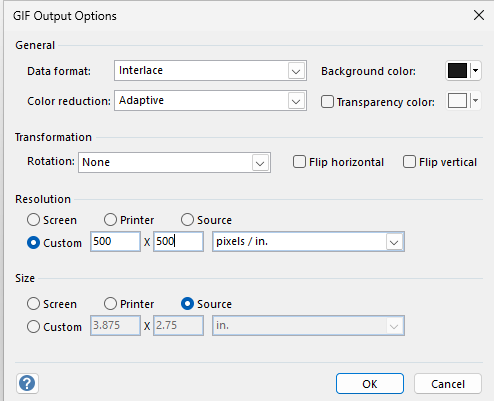494x401 pixels.
Task: Close the GIF Output Options dialog
Action: tap(479, 15)
